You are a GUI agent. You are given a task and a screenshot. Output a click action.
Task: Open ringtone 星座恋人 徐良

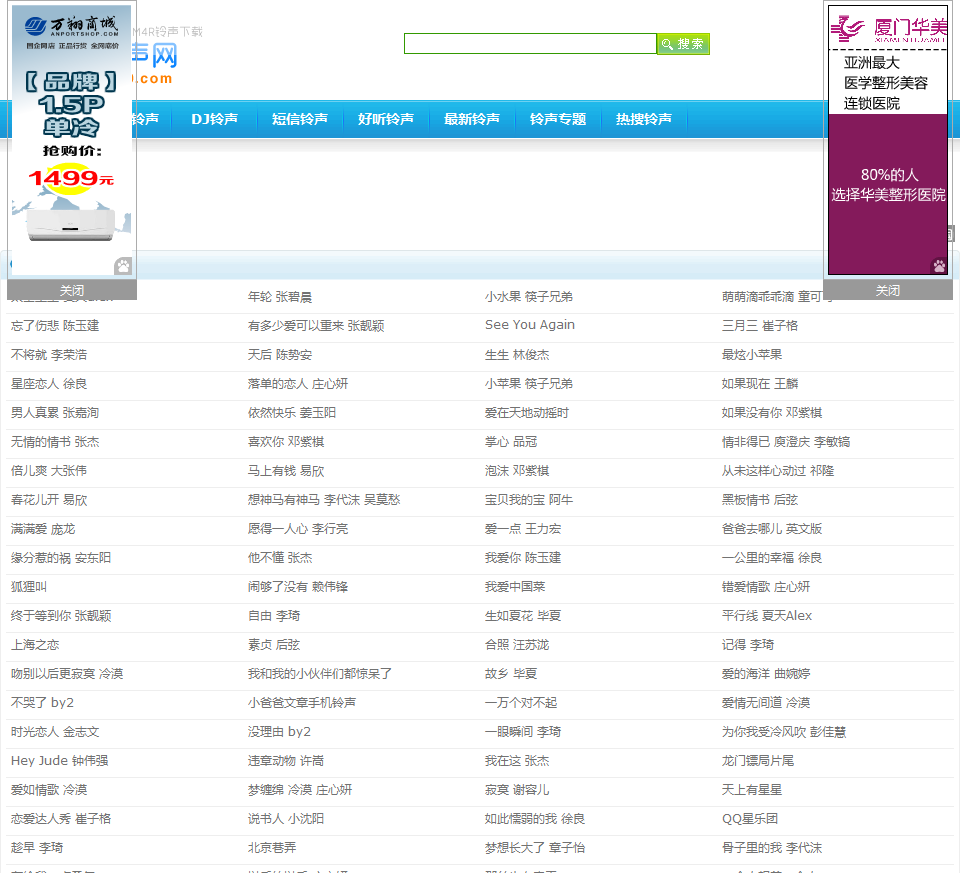point(49,384)
